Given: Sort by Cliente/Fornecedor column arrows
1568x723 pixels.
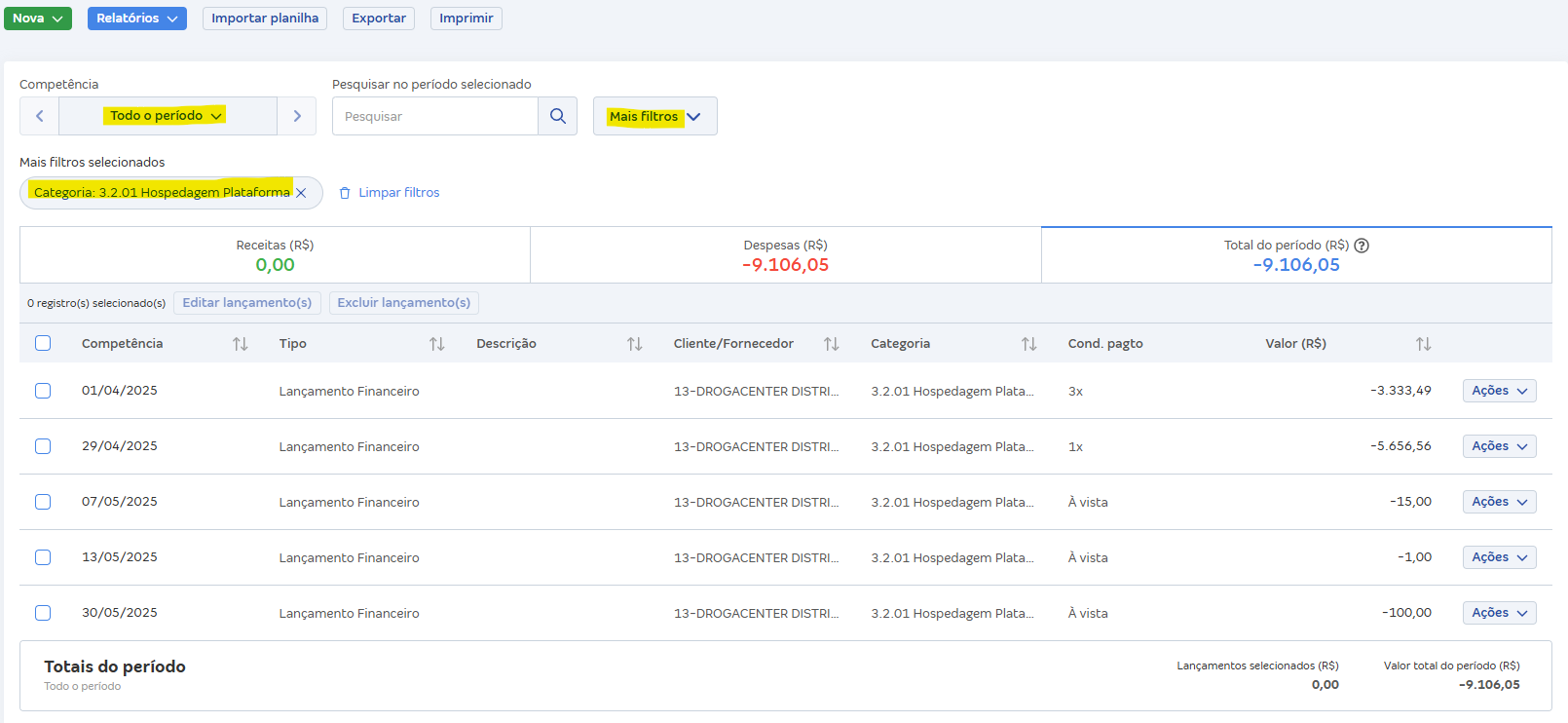Looking at the screenshot, I should click(x=831, y=344).
